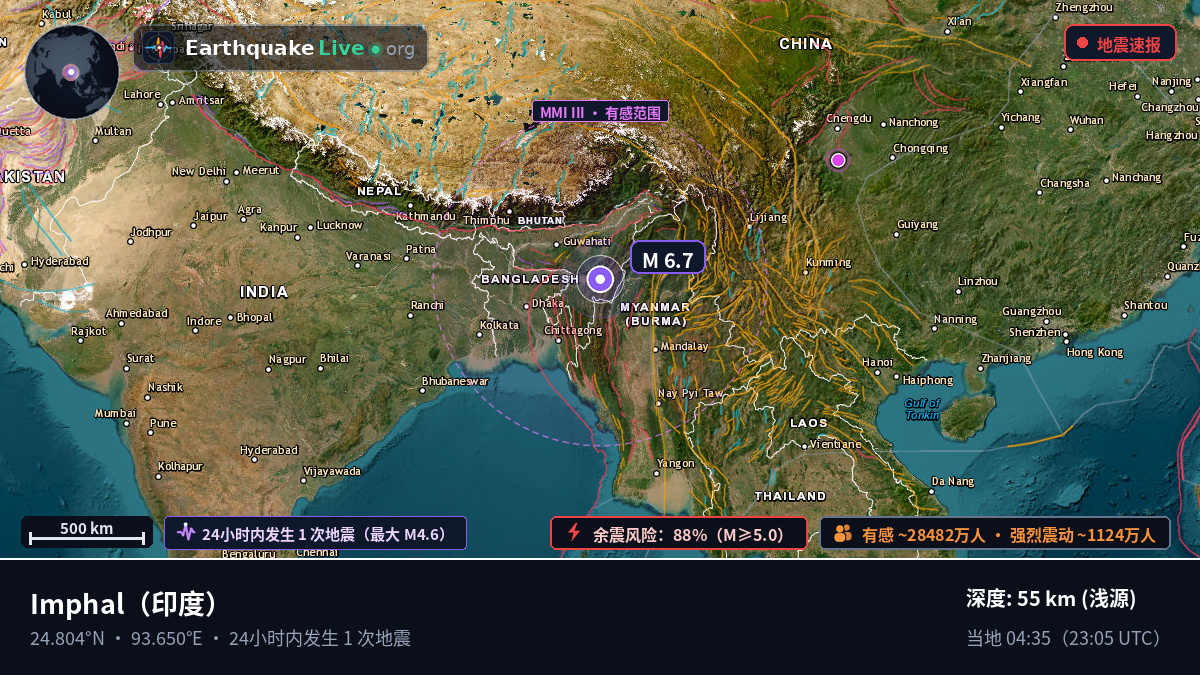Image resolution: width=1200 pixels, height=675 pixels.
Task: Click the people icon in felt-population badge
Action: pos(842,533)
